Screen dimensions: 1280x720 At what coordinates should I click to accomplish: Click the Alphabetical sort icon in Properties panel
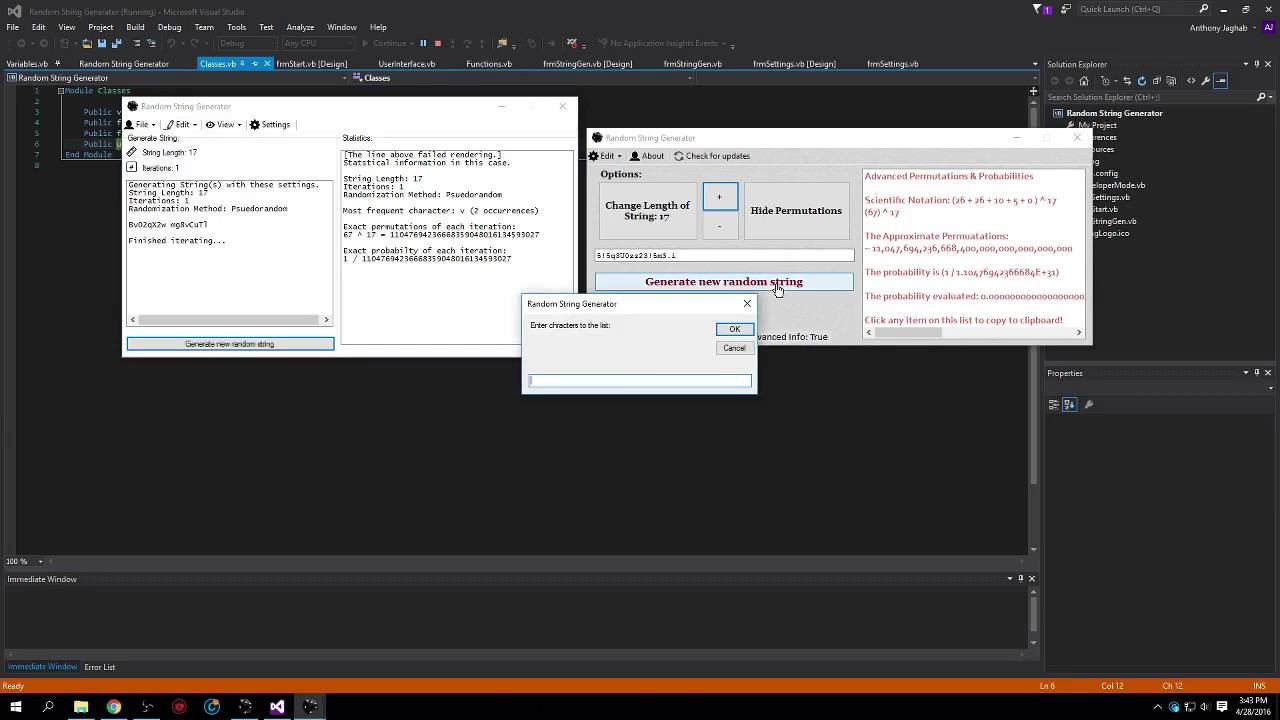pos(1070,405)
